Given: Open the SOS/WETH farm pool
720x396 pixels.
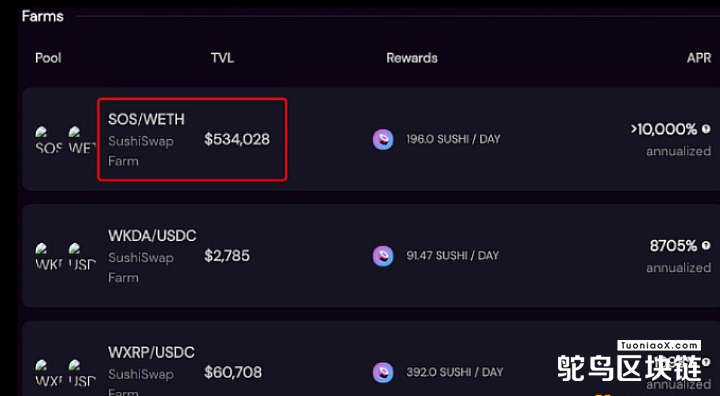Looking at the screenshot, I should [x=146, y=119].
